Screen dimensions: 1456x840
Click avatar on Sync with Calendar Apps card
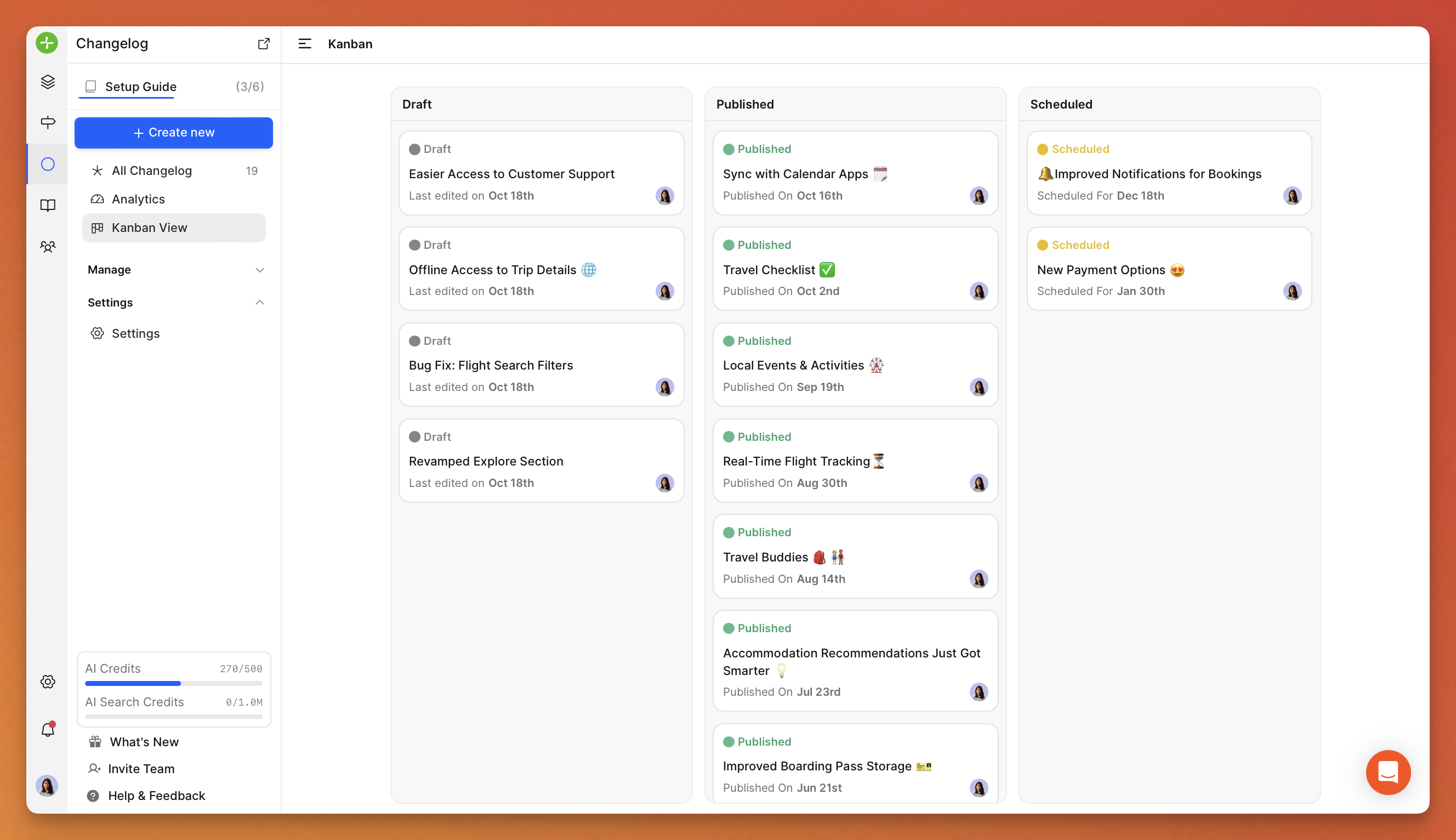click(x=979, y=196)
